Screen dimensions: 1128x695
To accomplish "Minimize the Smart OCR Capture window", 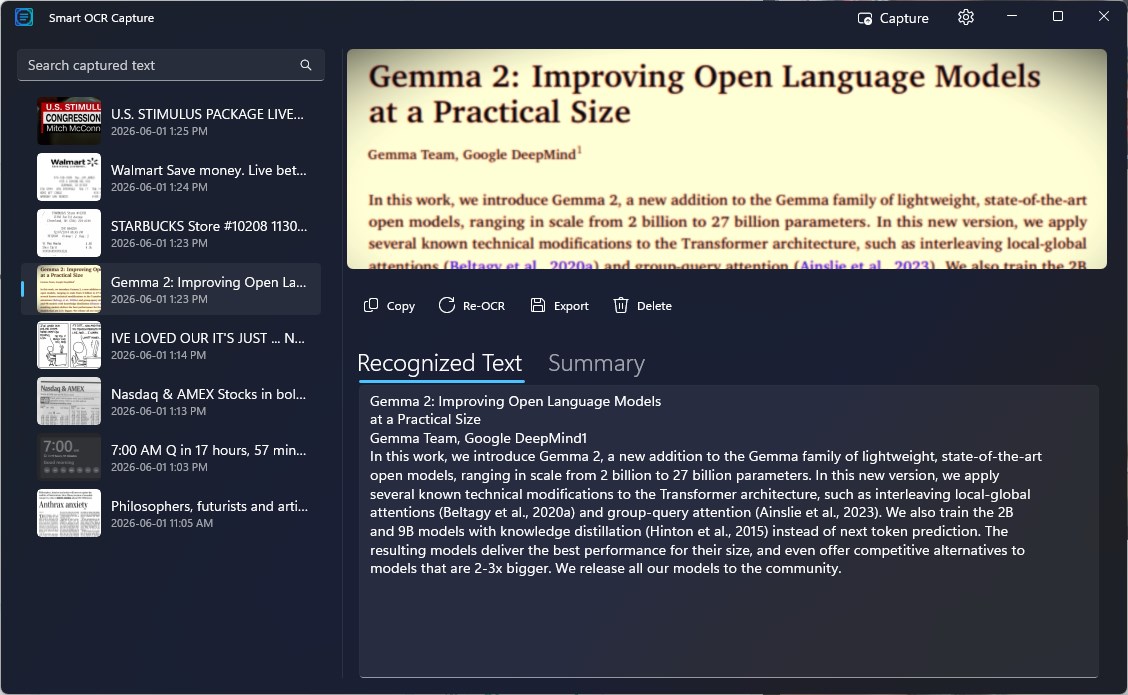I will pos(1011,17).
